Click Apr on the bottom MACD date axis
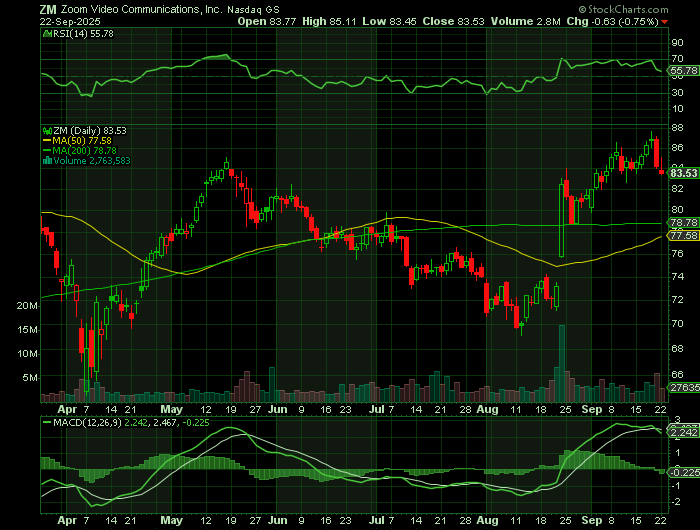The image size is (700, 530). 67,520
